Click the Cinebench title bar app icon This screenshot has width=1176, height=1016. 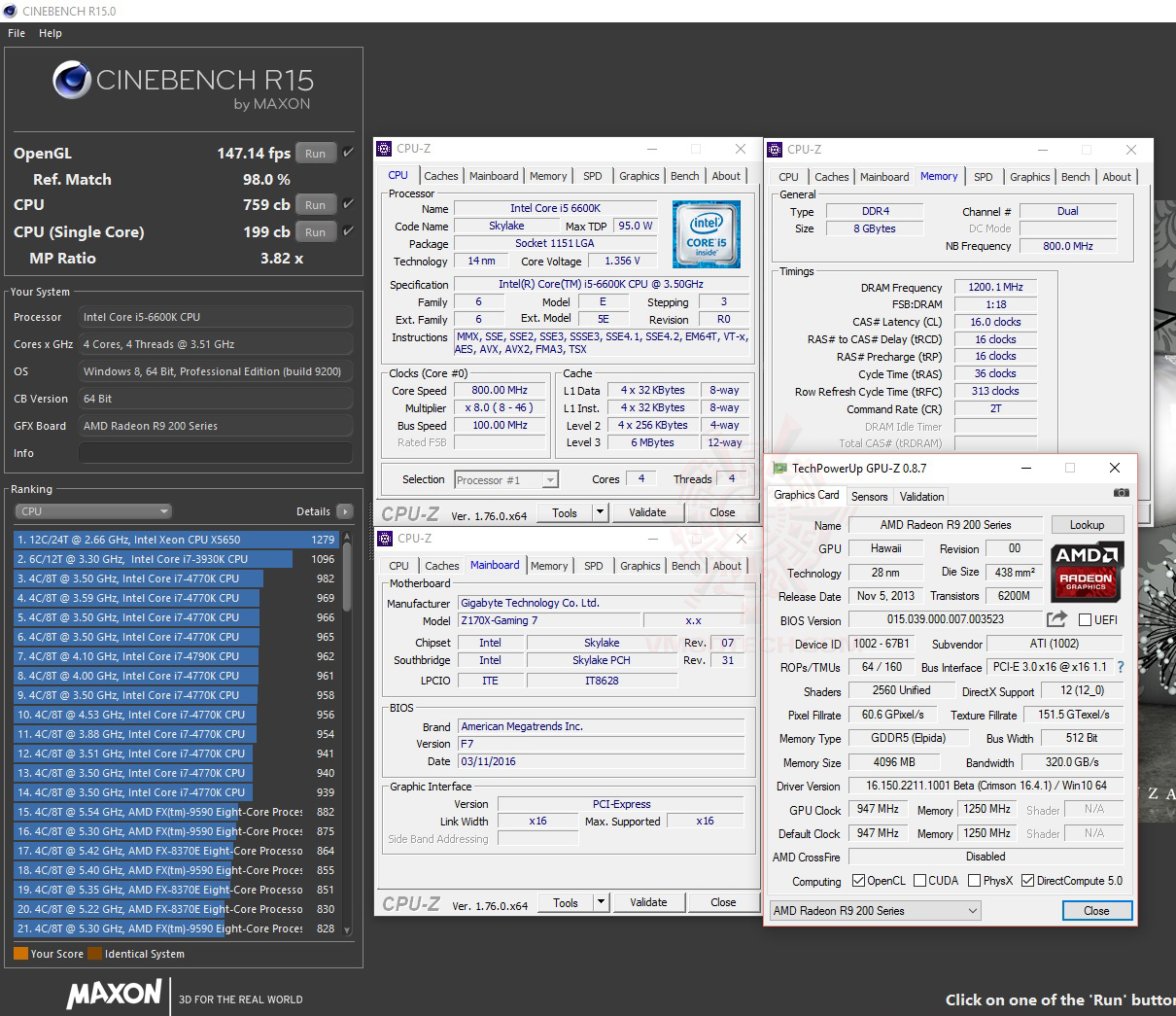tap(11, 11)
